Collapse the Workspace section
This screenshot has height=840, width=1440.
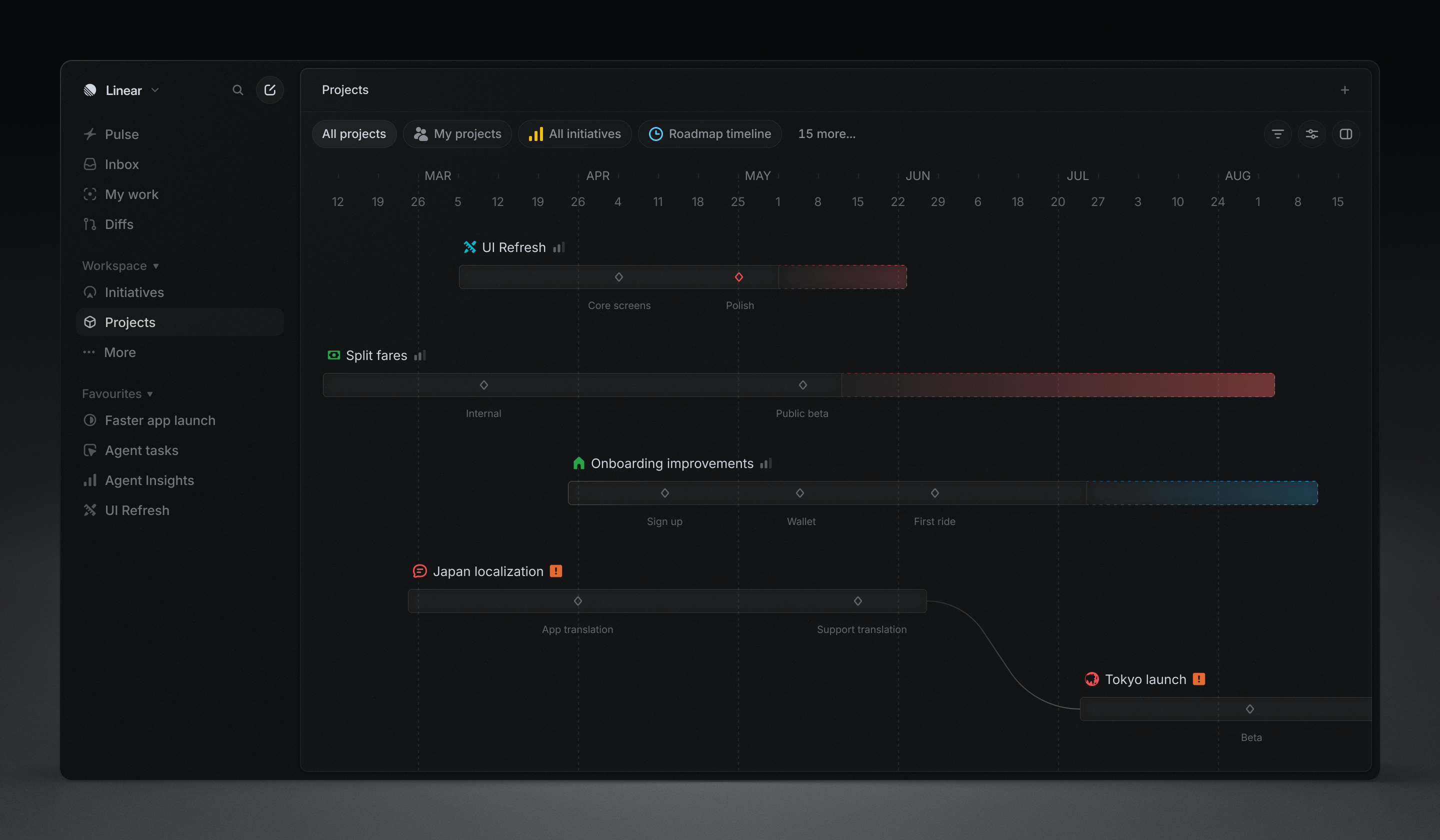[120, 265]
